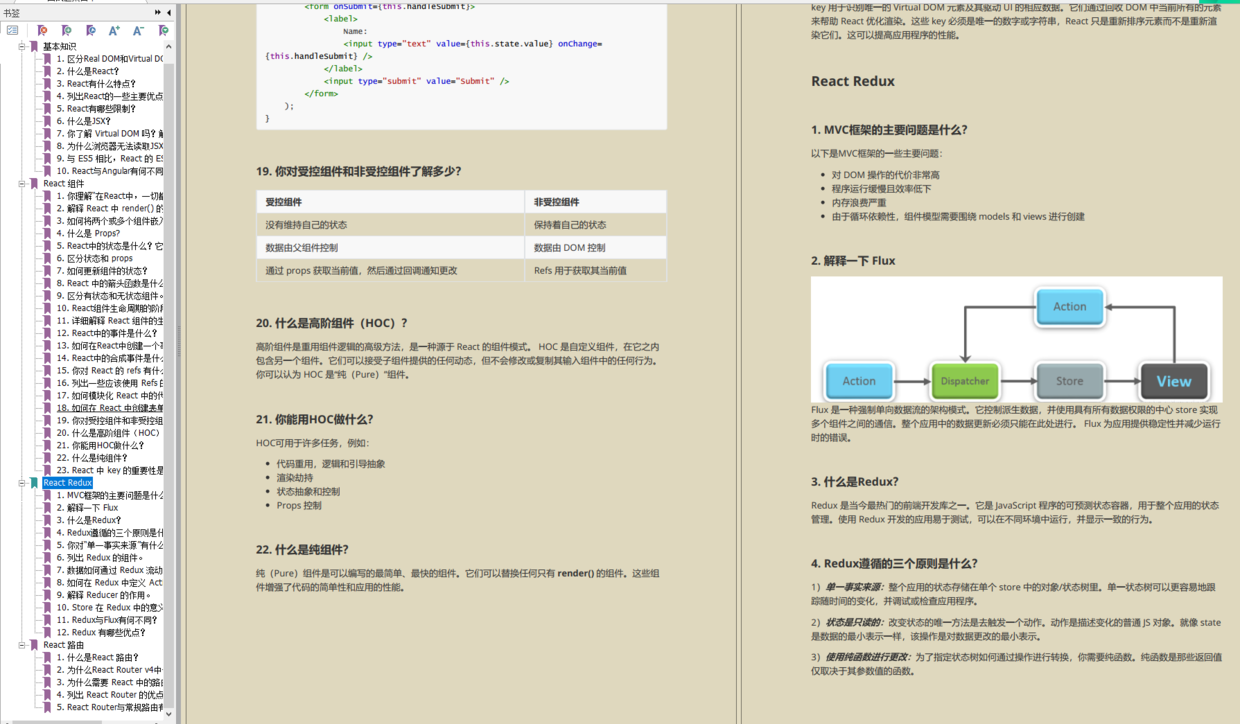1240x724 pixels.
Task: Open bookmark 2. 什么是React?
Action: [87, 71]
